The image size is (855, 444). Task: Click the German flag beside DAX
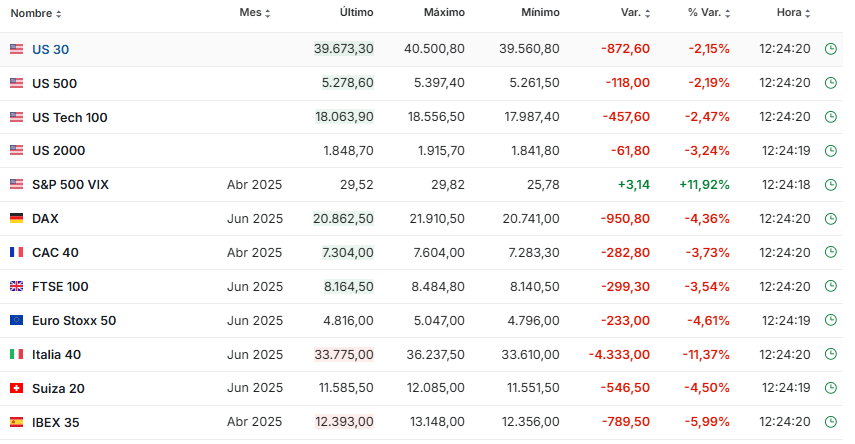[x=16, y=219]
